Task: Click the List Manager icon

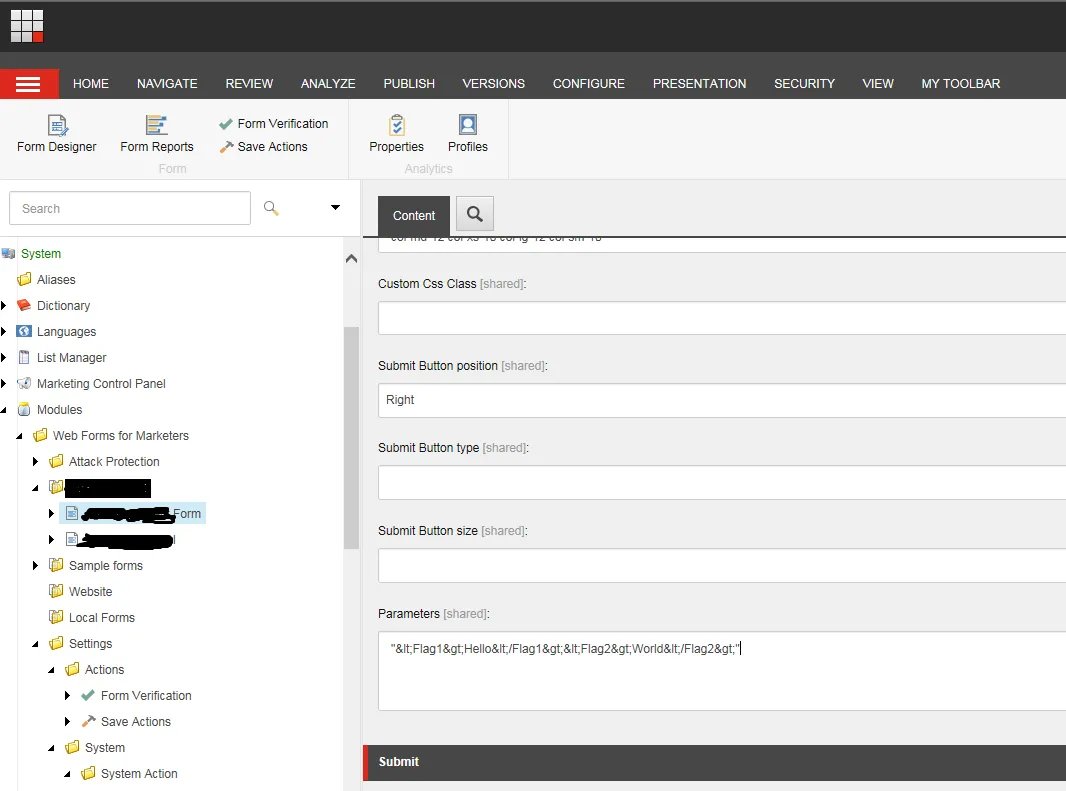Action: [24, 357]
